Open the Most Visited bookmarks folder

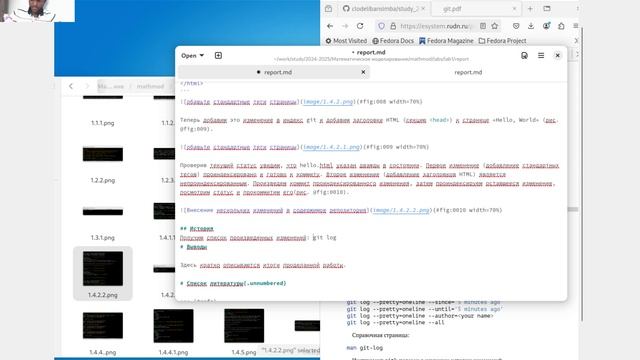pyautogui.click(x=346, y=41)
